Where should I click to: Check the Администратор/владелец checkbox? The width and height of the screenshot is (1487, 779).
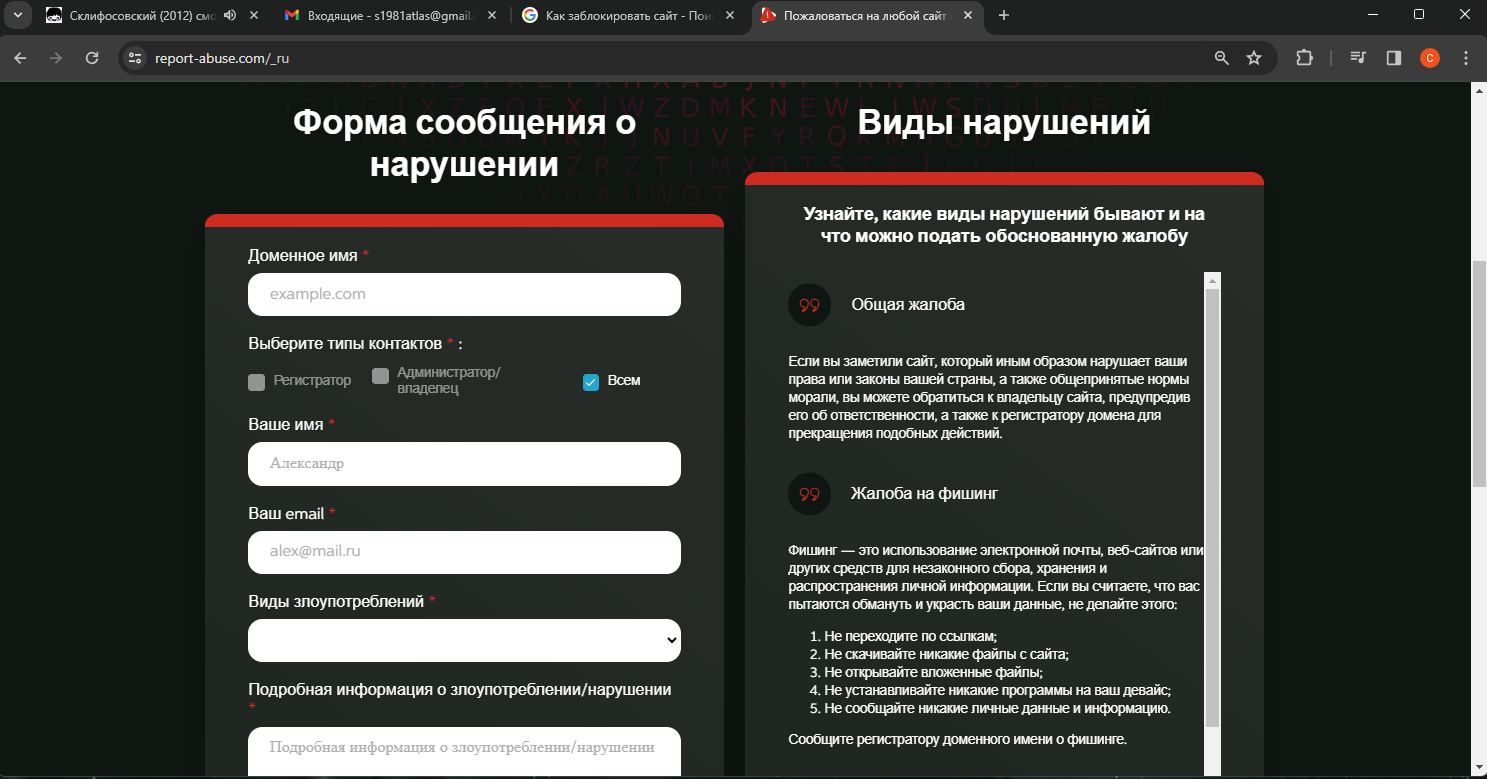[x=380, y=376]
